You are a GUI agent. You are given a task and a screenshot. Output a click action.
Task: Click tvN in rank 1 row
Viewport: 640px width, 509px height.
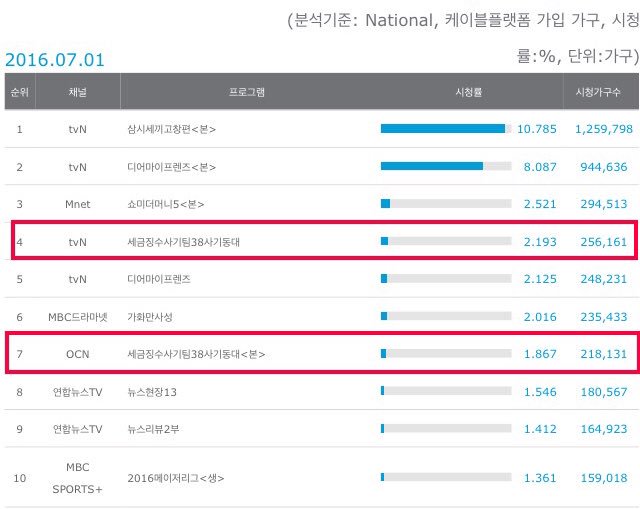pyautogui.click(x=78, y=129)
